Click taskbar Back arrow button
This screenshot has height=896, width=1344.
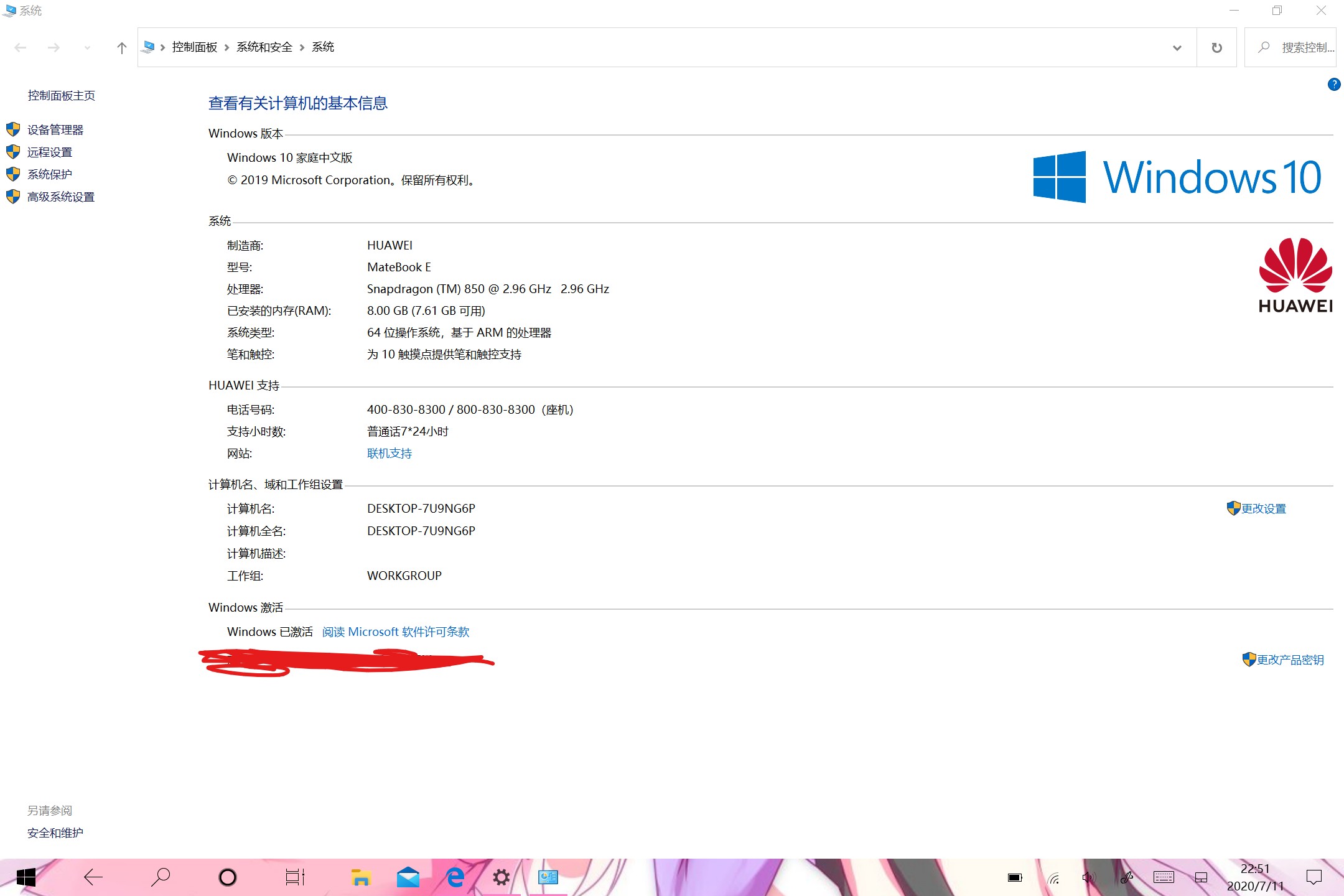coord(93,878)
